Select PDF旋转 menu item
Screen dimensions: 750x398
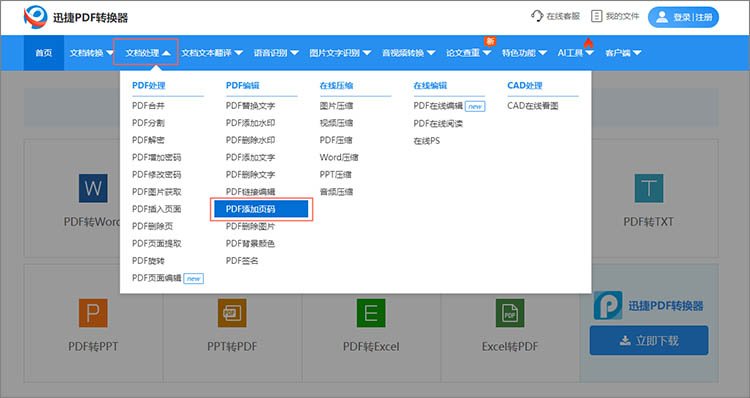click(x=148, y=261)
